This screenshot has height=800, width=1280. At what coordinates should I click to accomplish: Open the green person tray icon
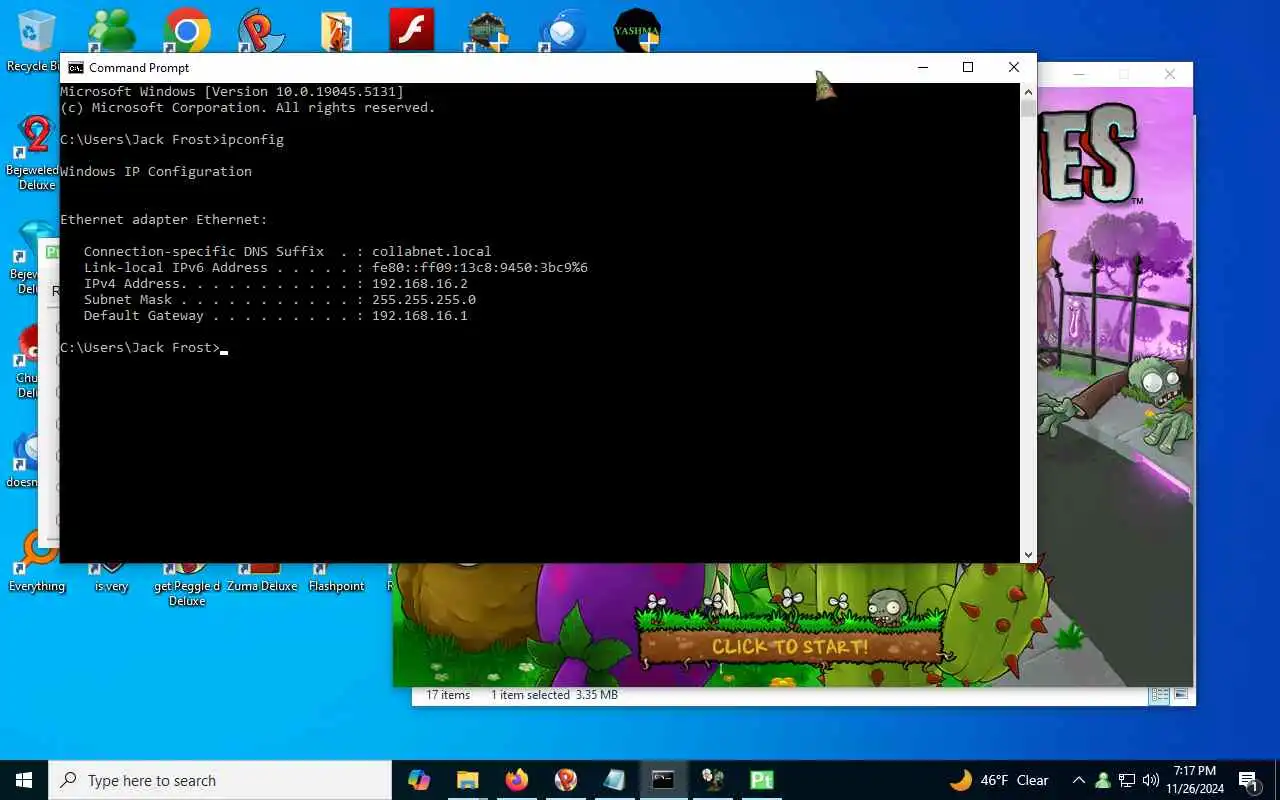1103,780
